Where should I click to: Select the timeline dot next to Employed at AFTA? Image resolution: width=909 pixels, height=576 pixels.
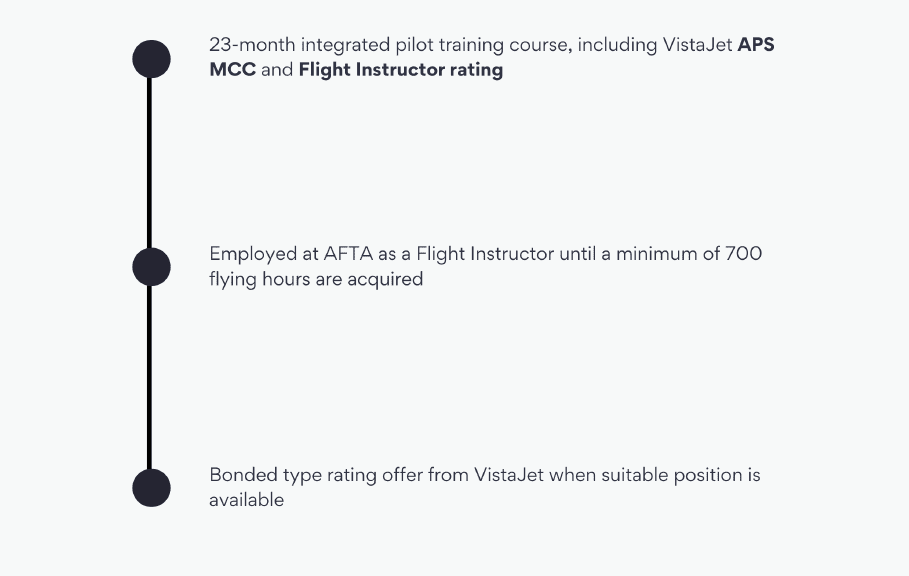(151, 267)
